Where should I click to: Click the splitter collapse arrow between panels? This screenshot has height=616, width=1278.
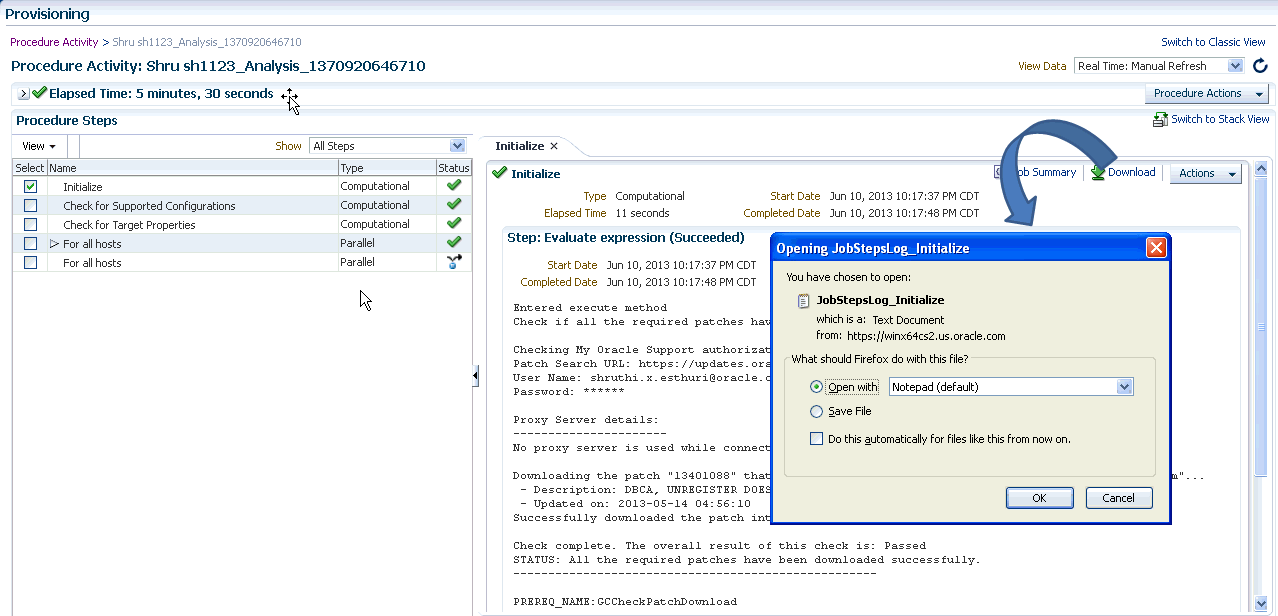(475, 375)
